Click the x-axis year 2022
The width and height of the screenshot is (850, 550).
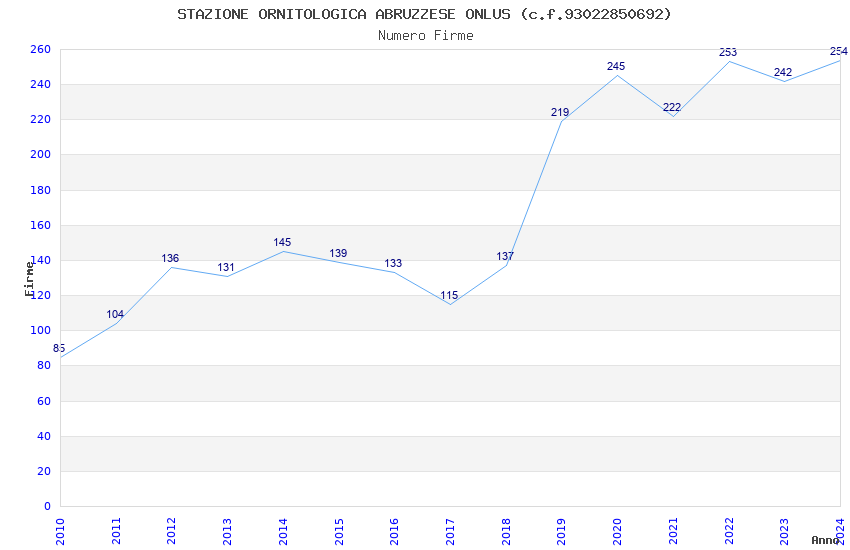(729, 532)
